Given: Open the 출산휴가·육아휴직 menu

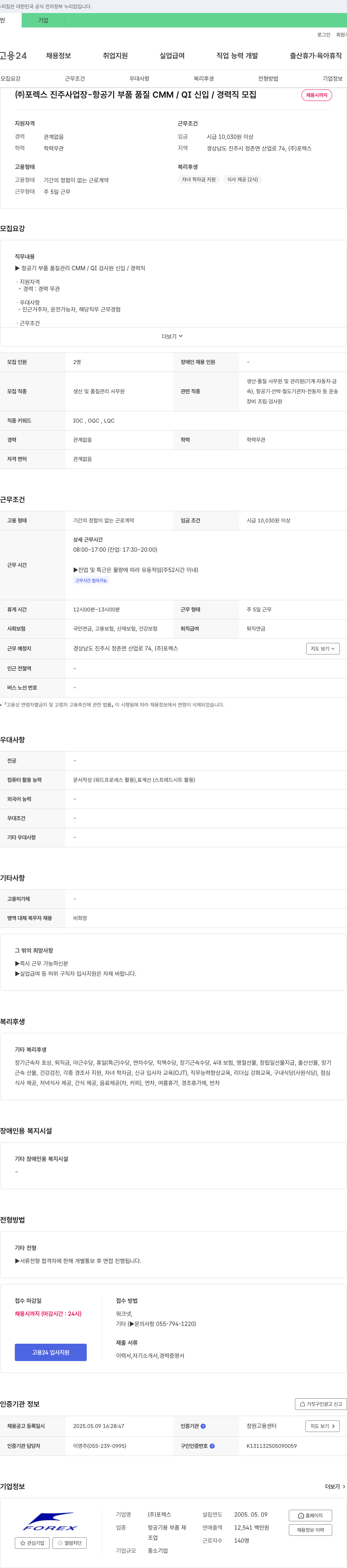Looking at the screenshot, I should 316,55.
